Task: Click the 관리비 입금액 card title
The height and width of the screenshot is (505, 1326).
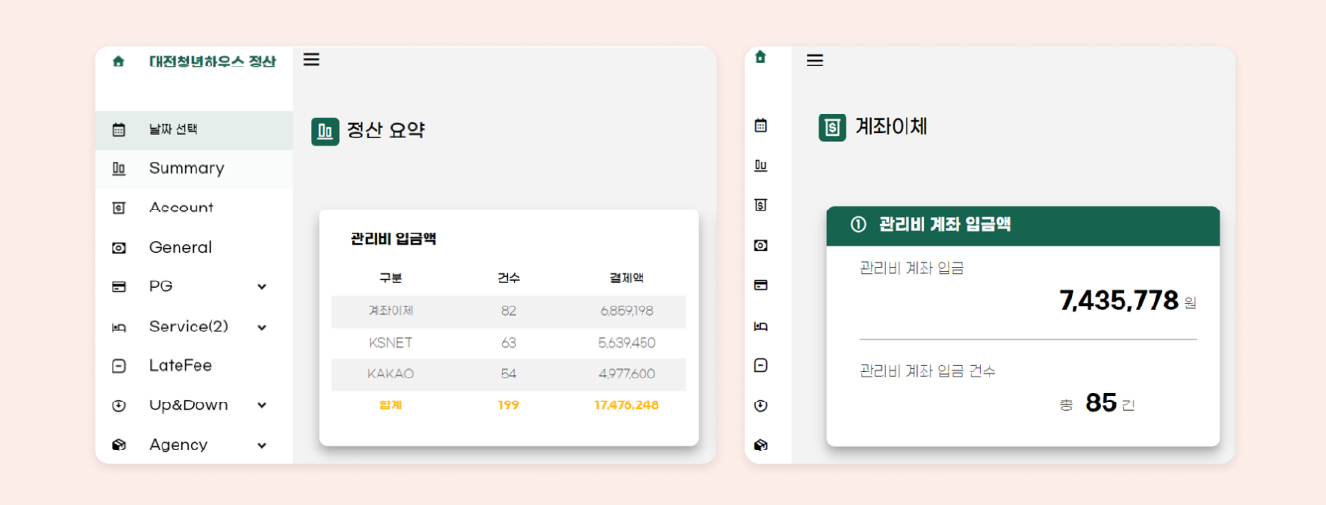Action: (393, 239)
